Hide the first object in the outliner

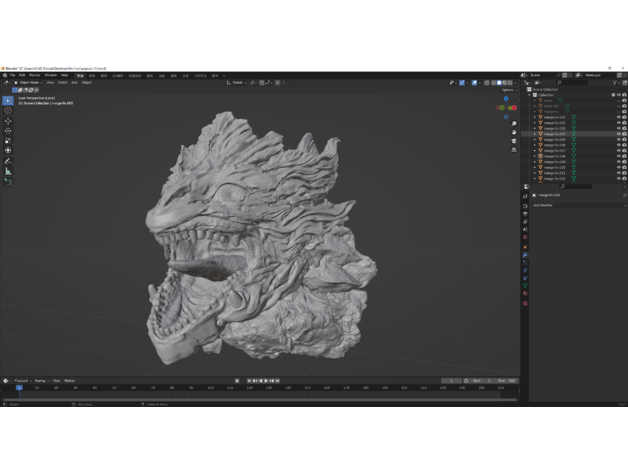point(618,101)
